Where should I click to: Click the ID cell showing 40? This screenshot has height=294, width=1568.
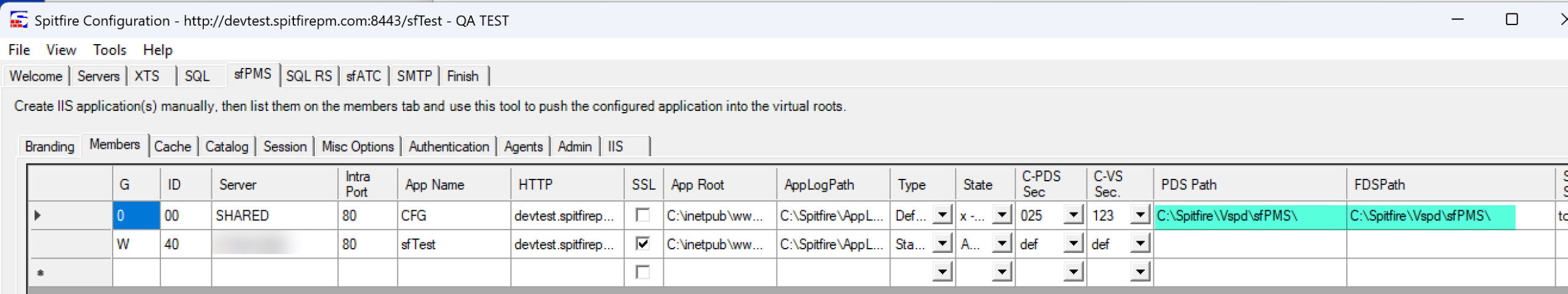point(186,244)
